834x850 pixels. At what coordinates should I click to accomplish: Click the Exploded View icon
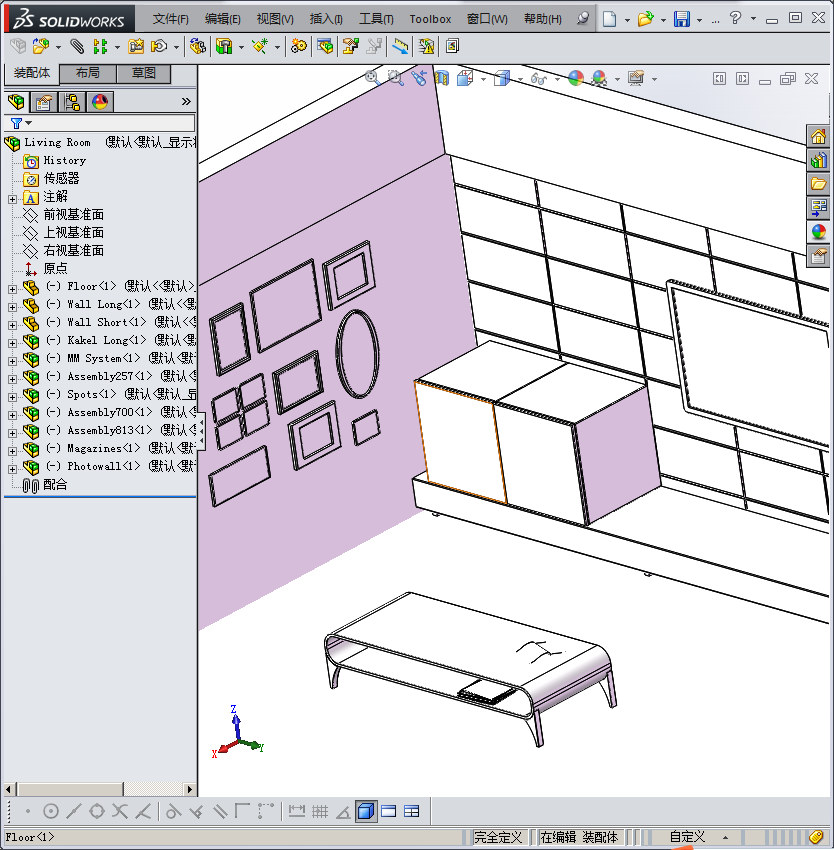pyautogui.click(x=351, y=47)
